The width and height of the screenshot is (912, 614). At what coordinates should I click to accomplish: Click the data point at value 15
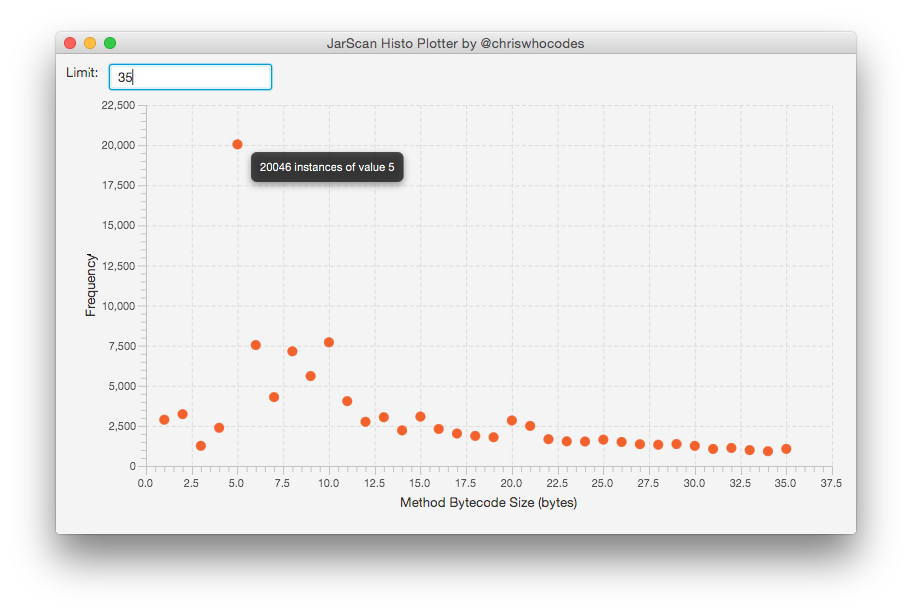click(x=420, y=416)
